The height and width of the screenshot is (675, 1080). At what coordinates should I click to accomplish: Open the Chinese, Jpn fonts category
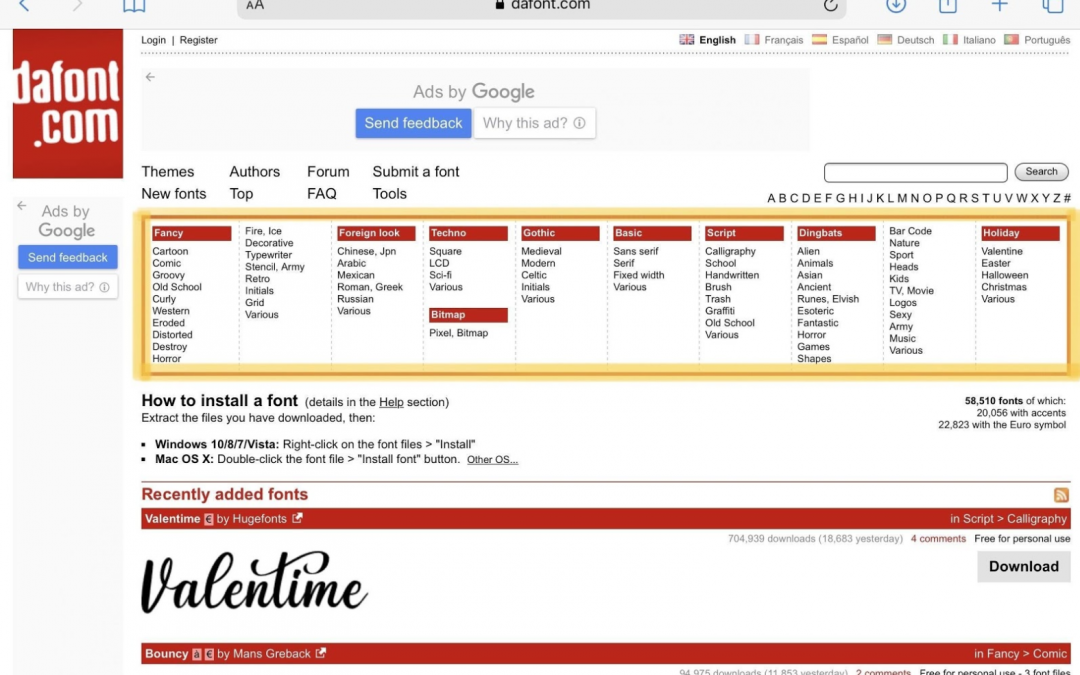point(366,251)
